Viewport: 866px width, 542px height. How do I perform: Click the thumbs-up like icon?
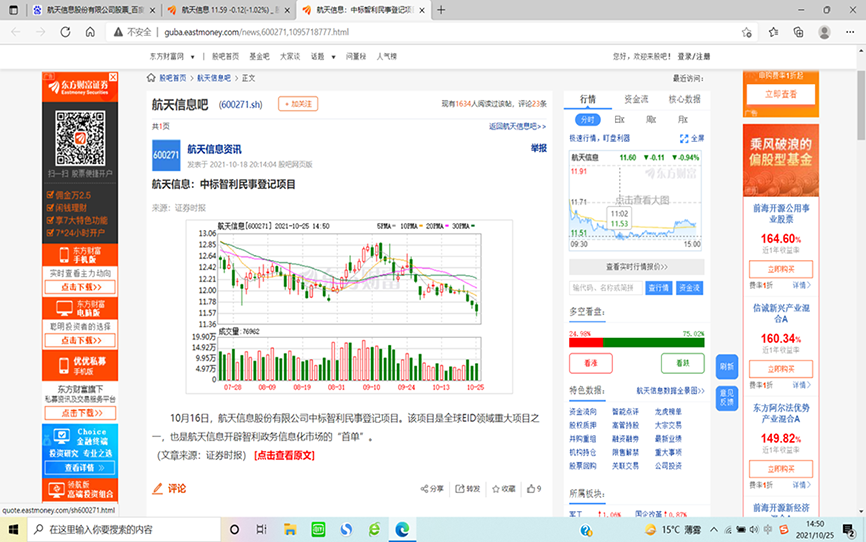click(x=531, y=489)
